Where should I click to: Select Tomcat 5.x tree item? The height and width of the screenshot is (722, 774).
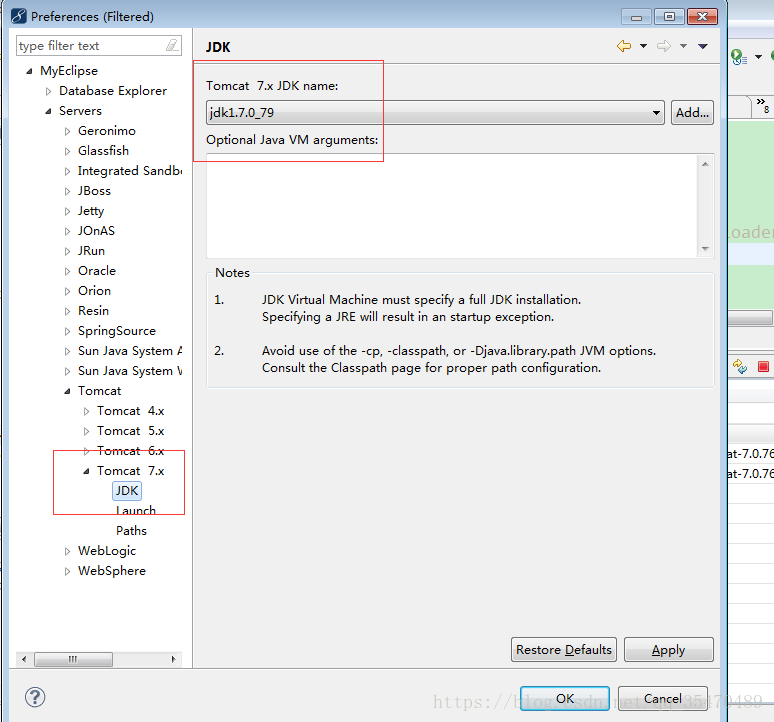[130, 431]
